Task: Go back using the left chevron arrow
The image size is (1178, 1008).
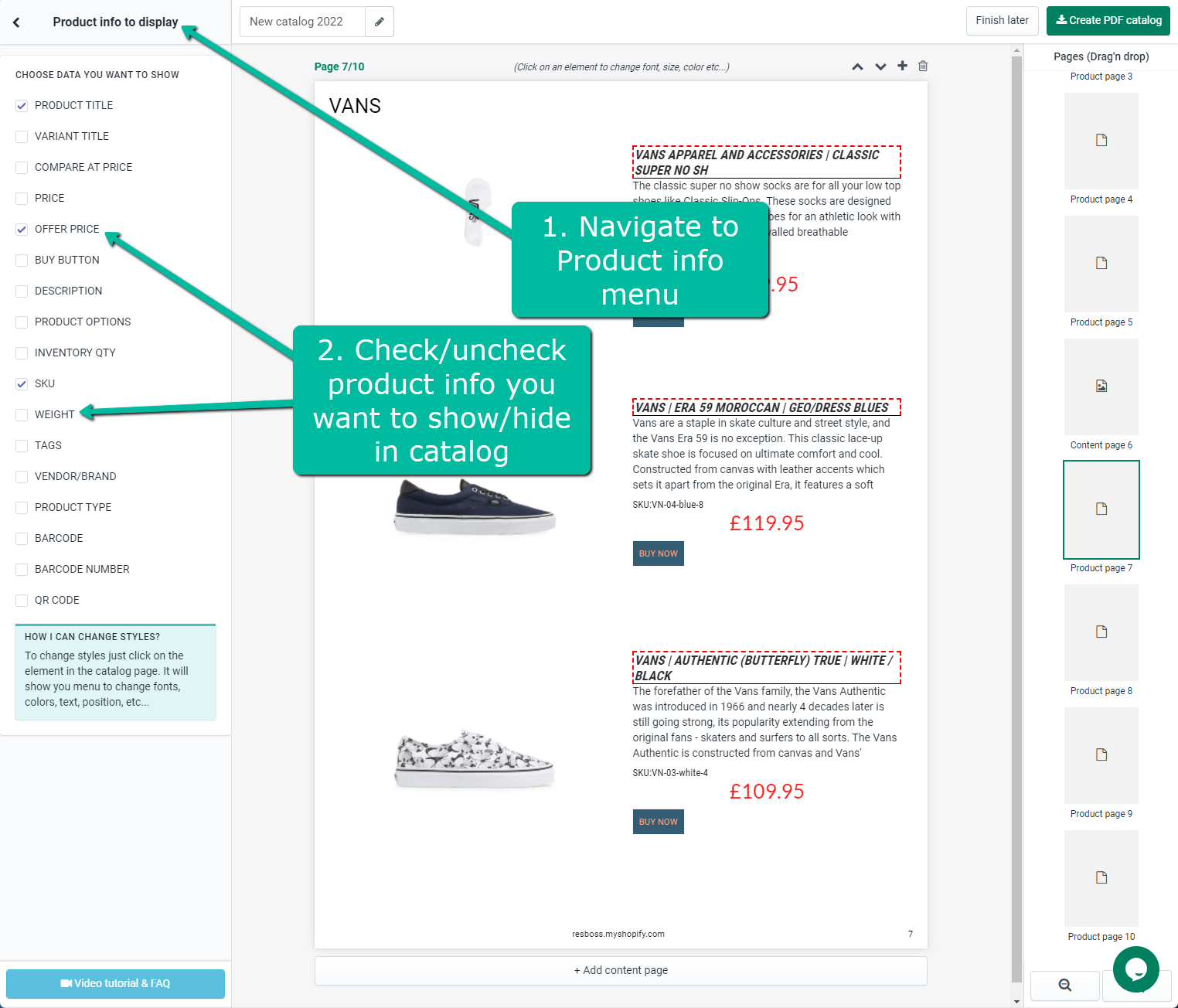Action: [x=16, y=22]
